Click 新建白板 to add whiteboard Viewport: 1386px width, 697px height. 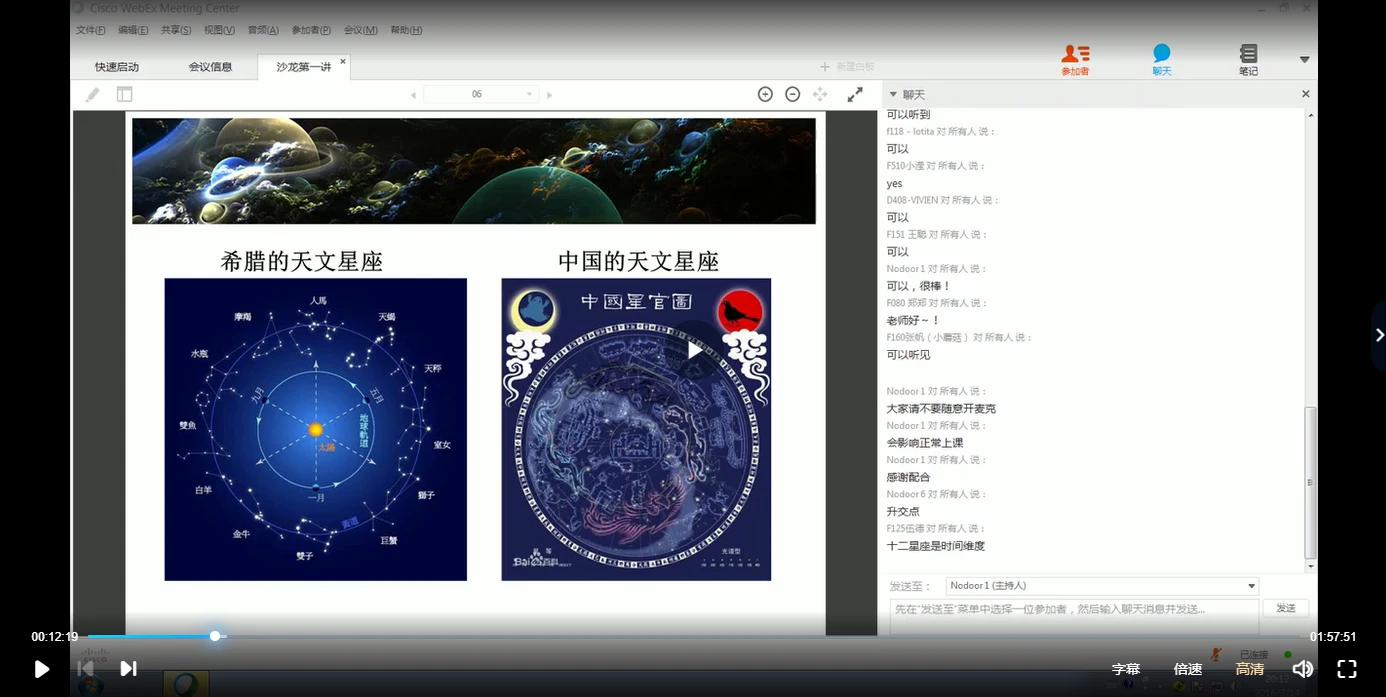(847, 67)
